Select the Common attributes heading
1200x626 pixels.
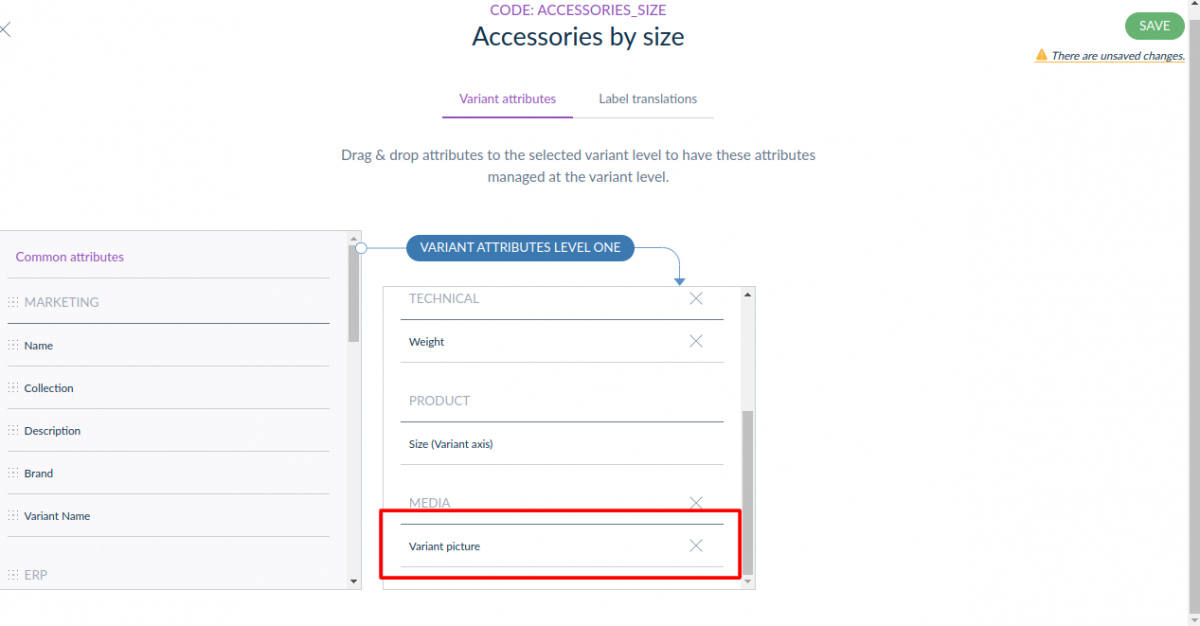[x=69, y=257]
